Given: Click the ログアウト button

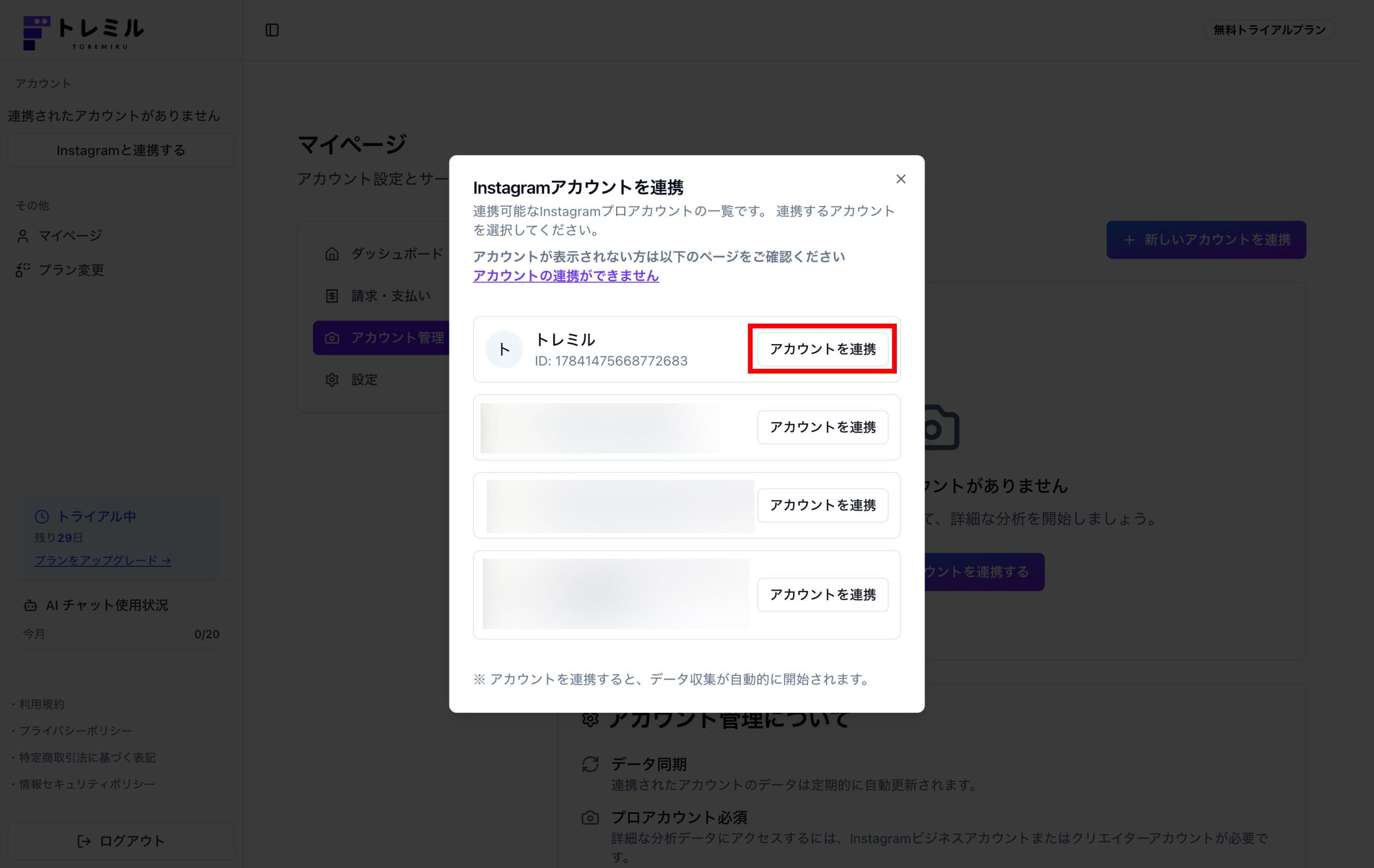Looking at the screenshot, I should pyautogui.click(x=120, y=841).
